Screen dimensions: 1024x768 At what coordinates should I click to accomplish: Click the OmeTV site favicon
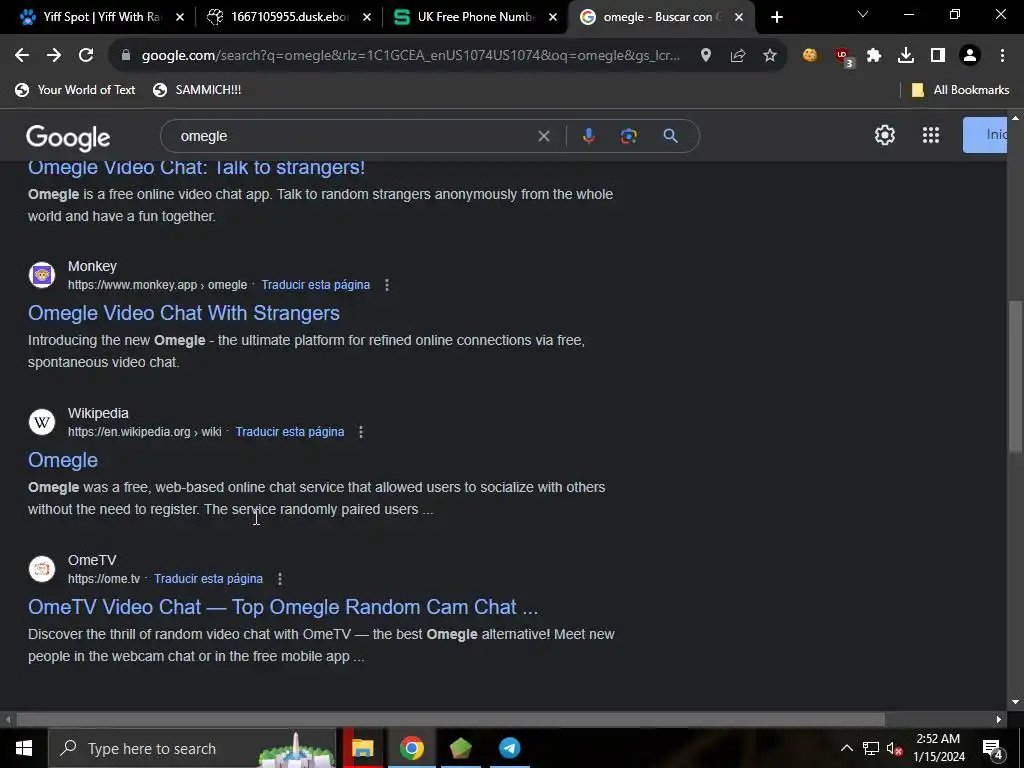[42, 569]
